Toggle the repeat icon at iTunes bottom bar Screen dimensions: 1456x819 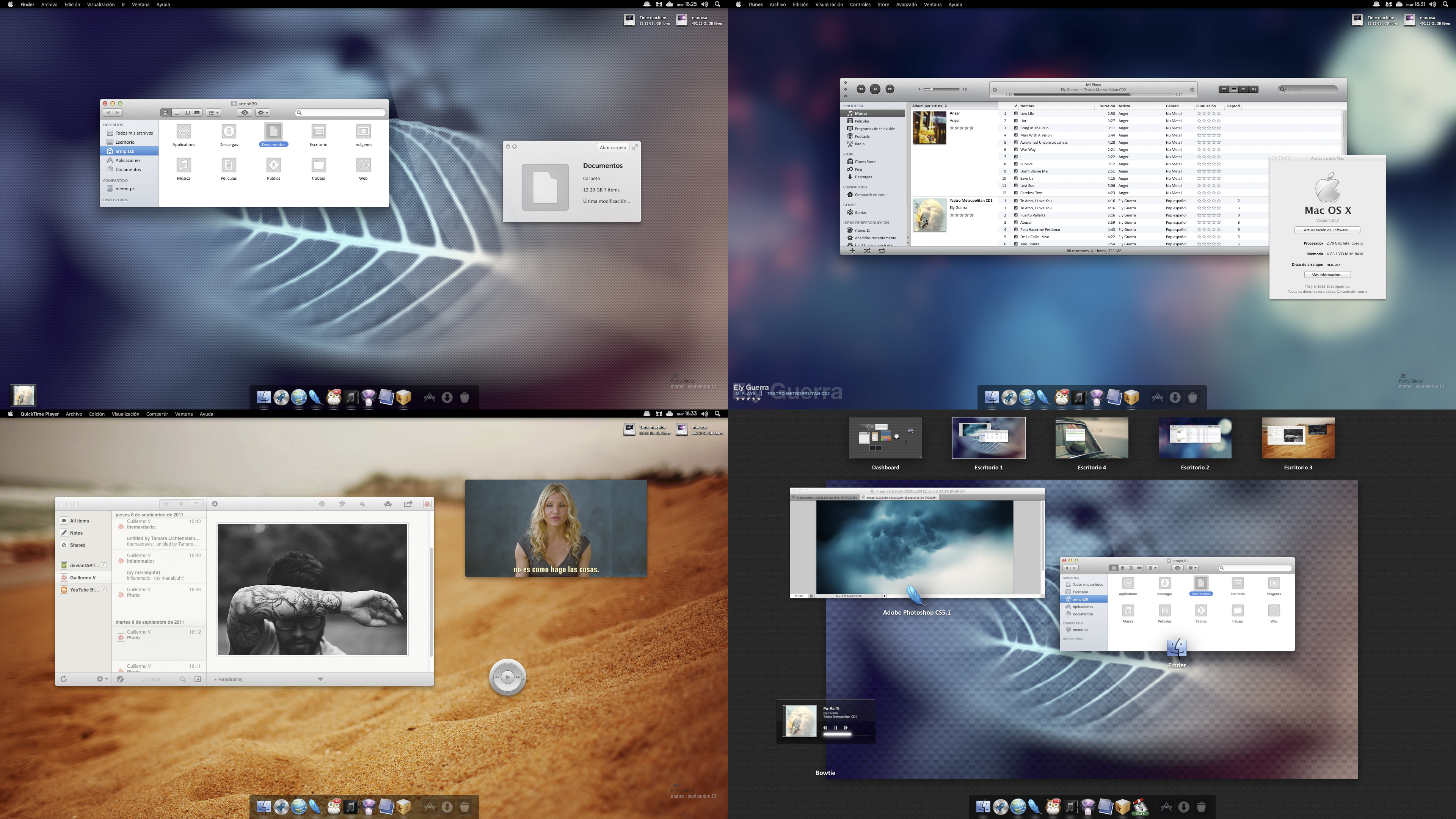(882, 250)
